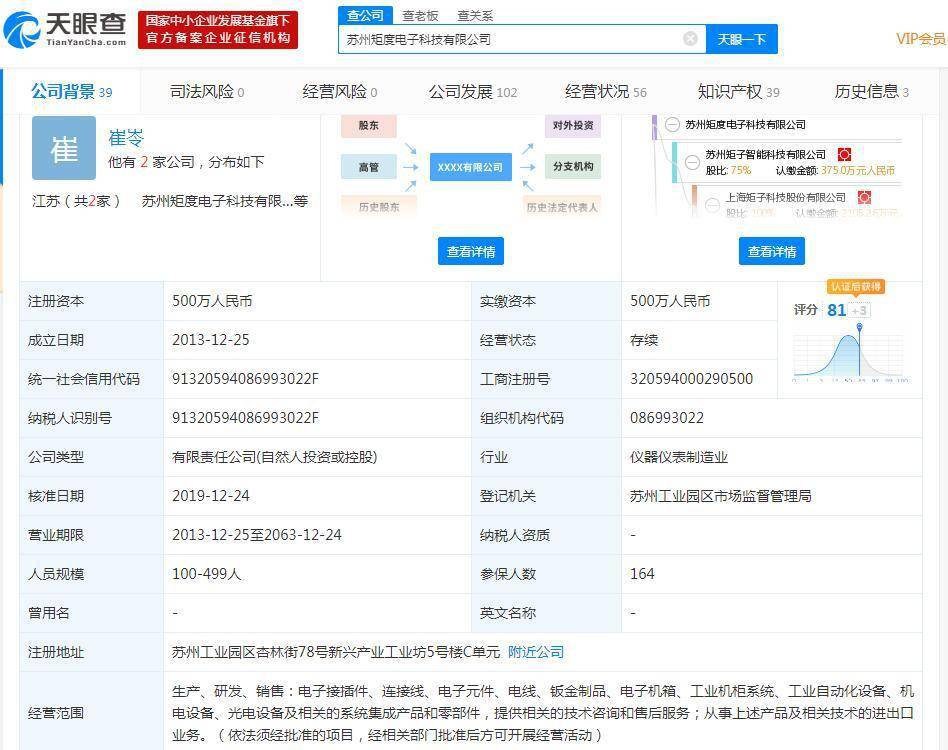Collapse the 苏州矩度电子科技有限公司 tree node
Viewport: 948px width, 750px height.
[672, 125]
